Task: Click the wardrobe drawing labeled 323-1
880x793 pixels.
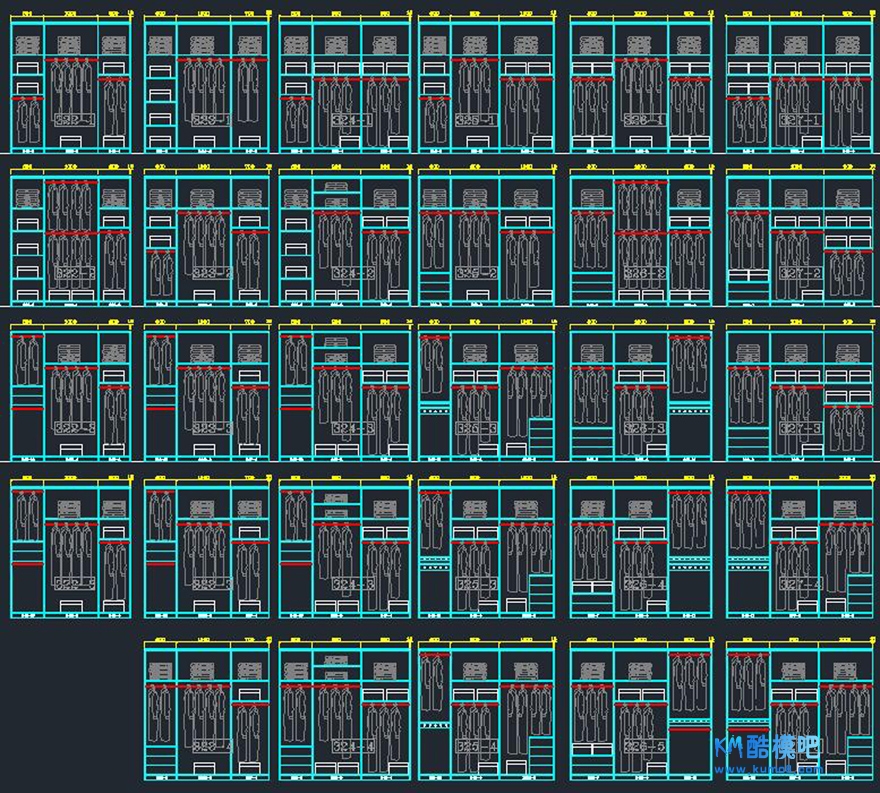Action: coord(207,120)
